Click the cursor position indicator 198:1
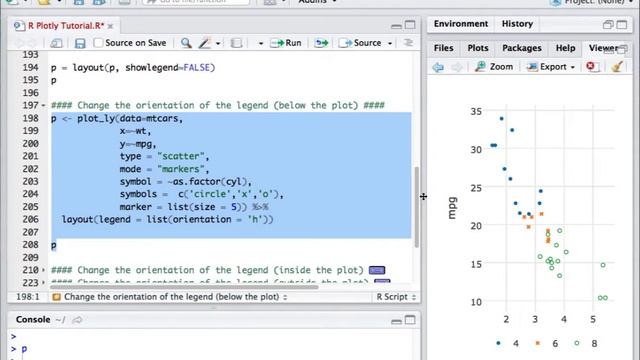The width and height of the screenshot is (640, 360). 28,297
